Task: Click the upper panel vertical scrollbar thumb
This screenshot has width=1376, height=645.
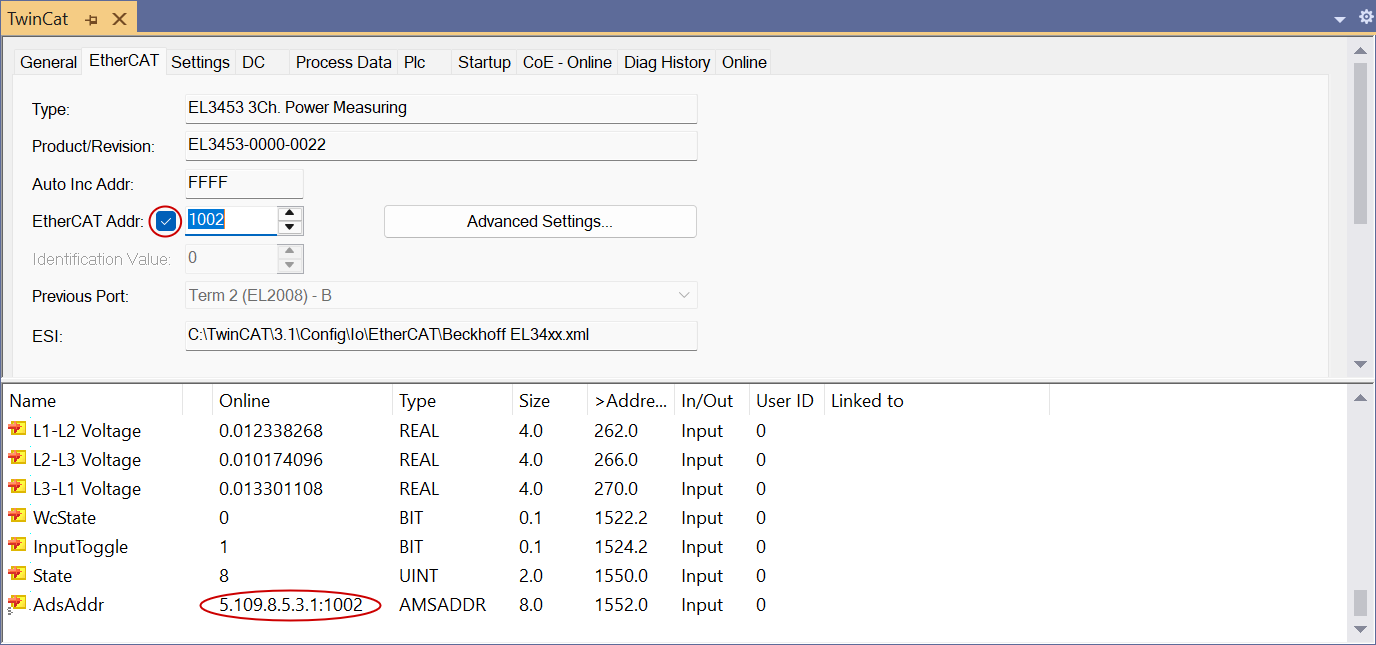Action: pyautogui.click(x=1359, y=140)
